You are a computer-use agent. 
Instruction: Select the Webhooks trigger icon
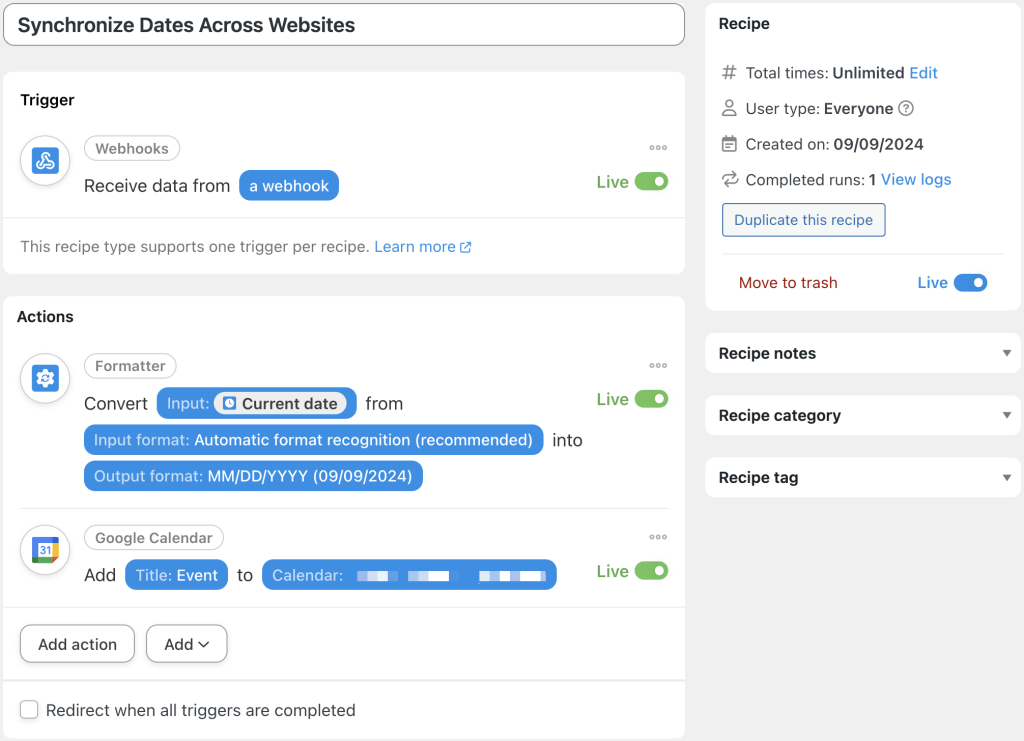pyautogui.click(x=44, y=160)
